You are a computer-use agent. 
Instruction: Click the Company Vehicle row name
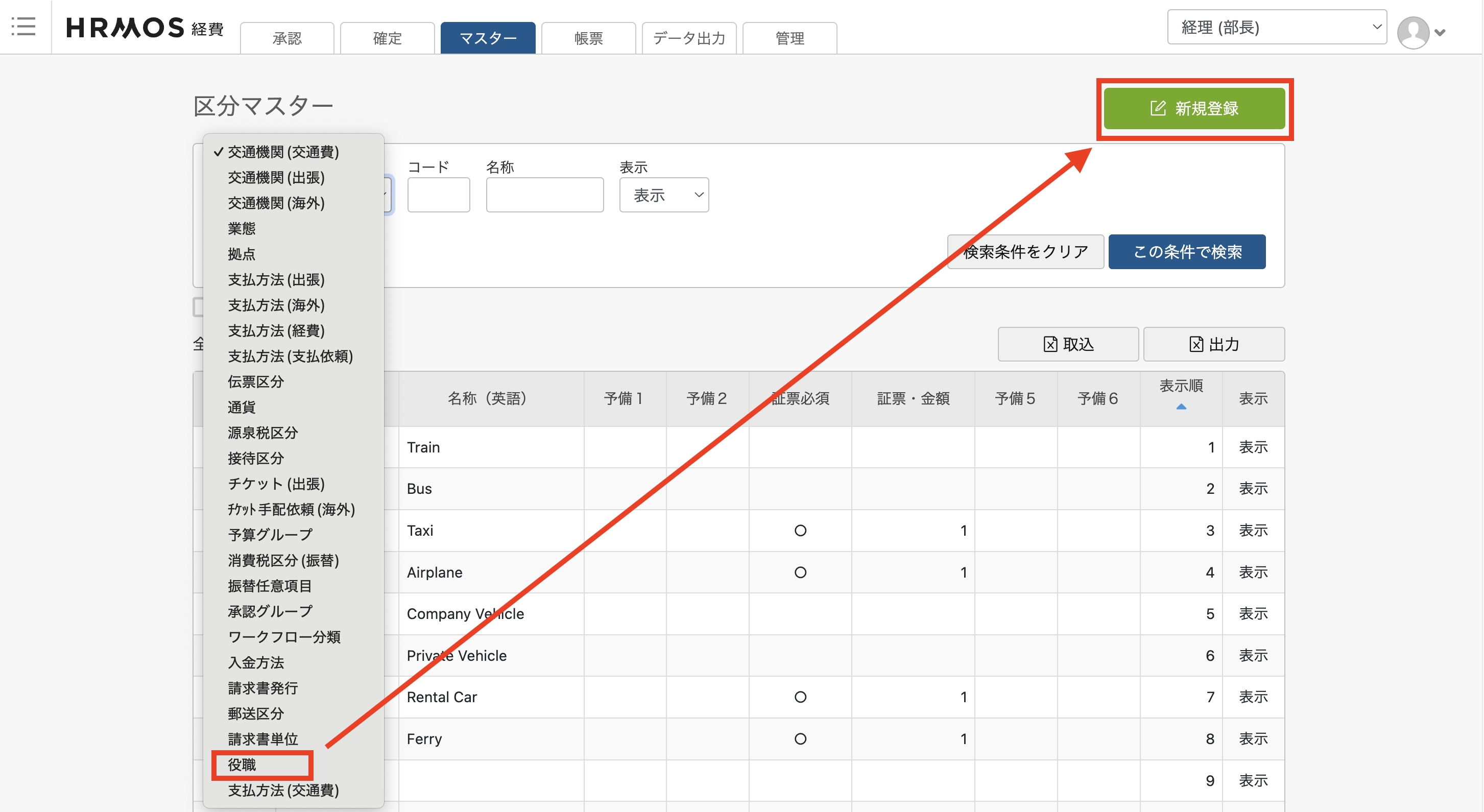click(x=466, y=614)
